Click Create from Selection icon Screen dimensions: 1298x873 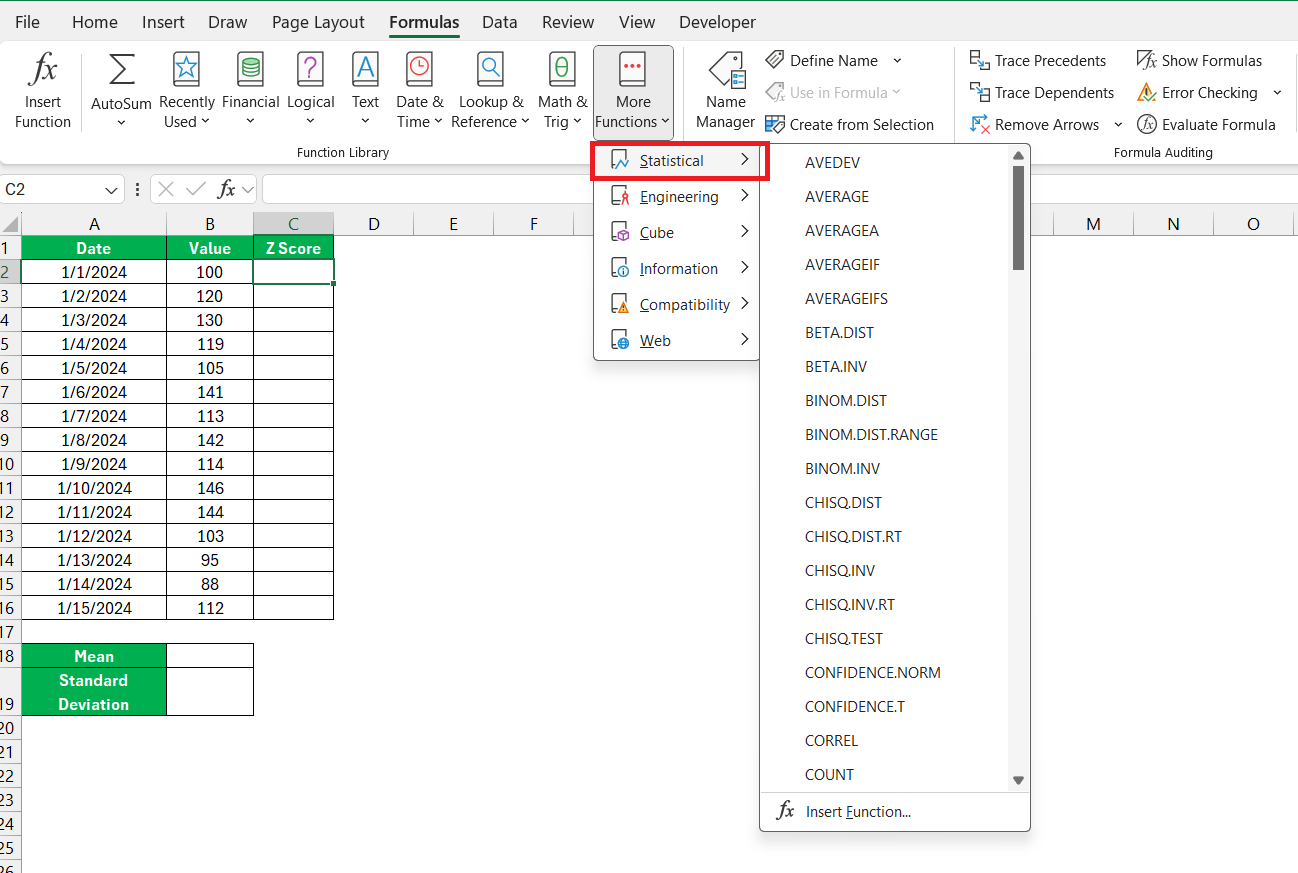(775, 125)
